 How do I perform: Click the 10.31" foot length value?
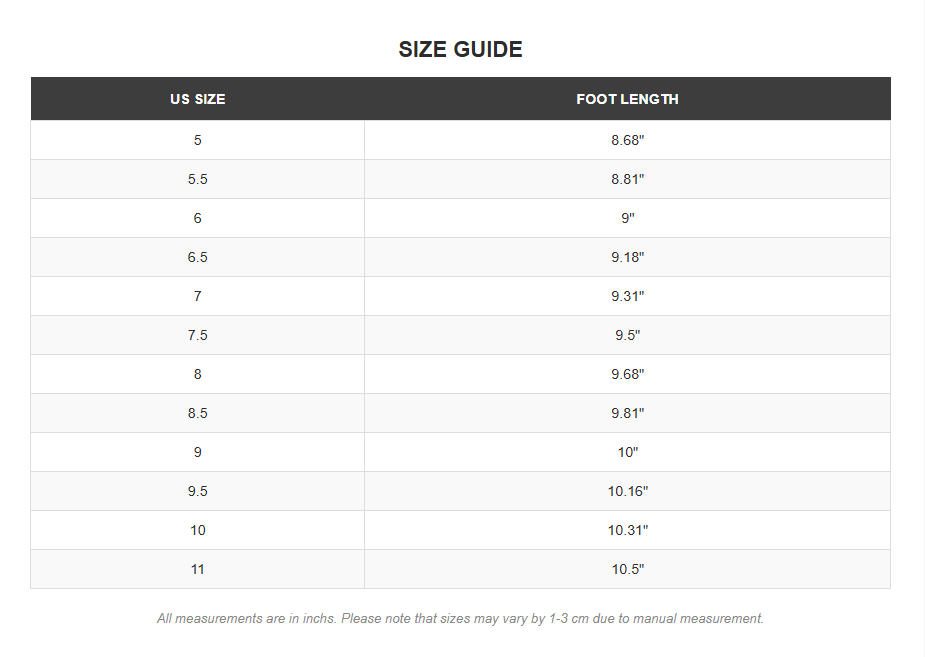pyautogui.click(x=627, y=530)
